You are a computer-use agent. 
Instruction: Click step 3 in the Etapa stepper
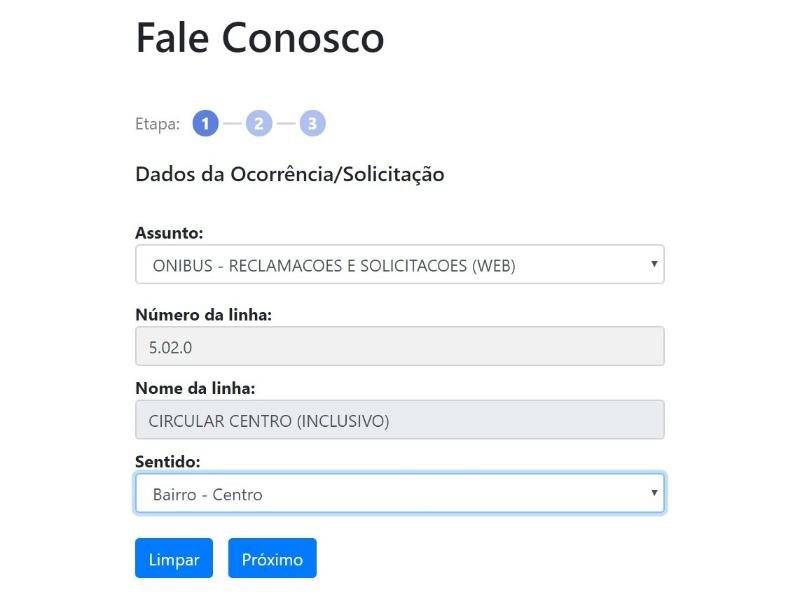[311, 122]
